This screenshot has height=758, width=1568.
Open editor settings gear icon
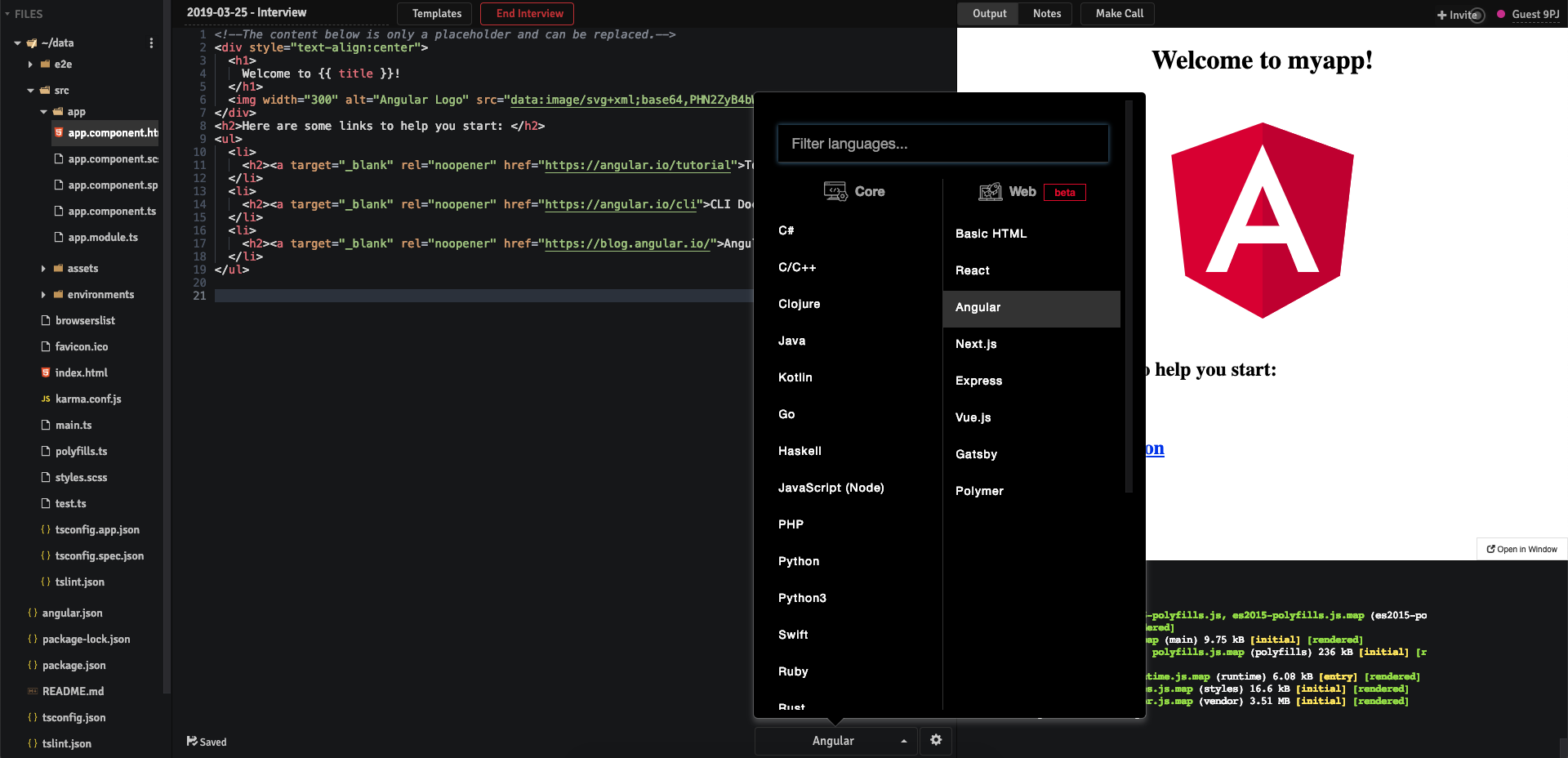click(x=936, y=740)
